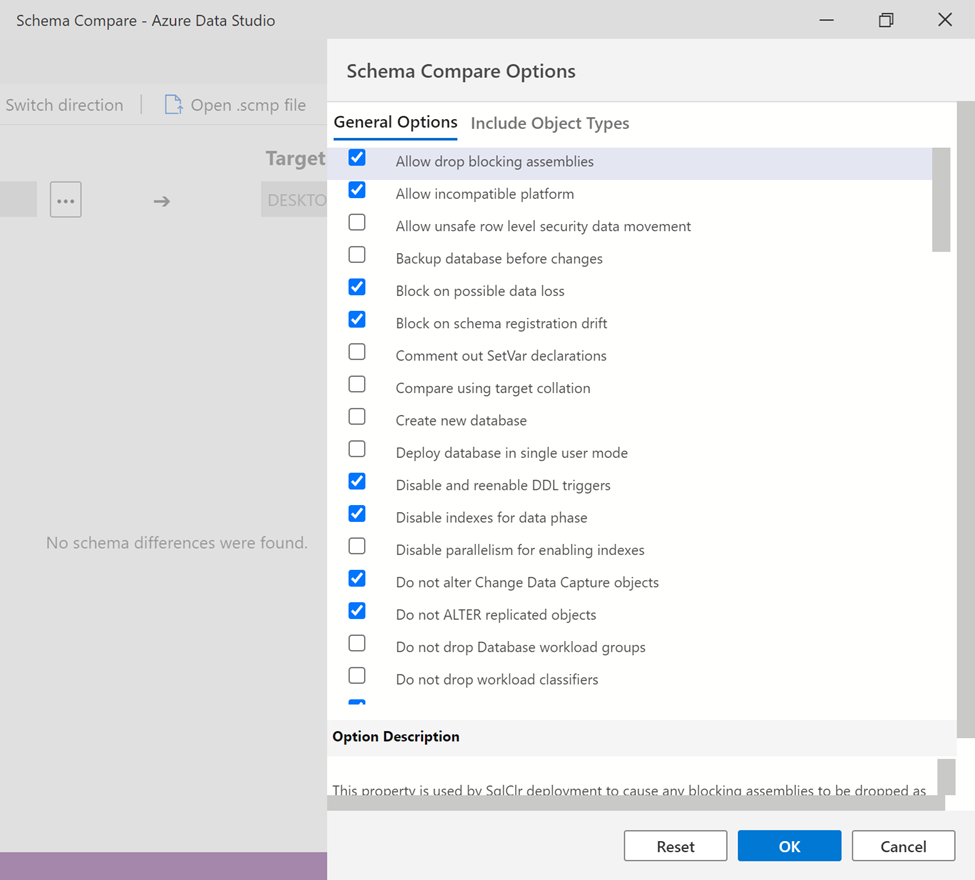The image size is (975, 880).
Task: Enable Deploy database in single user mode
Action: coord(357,449)
